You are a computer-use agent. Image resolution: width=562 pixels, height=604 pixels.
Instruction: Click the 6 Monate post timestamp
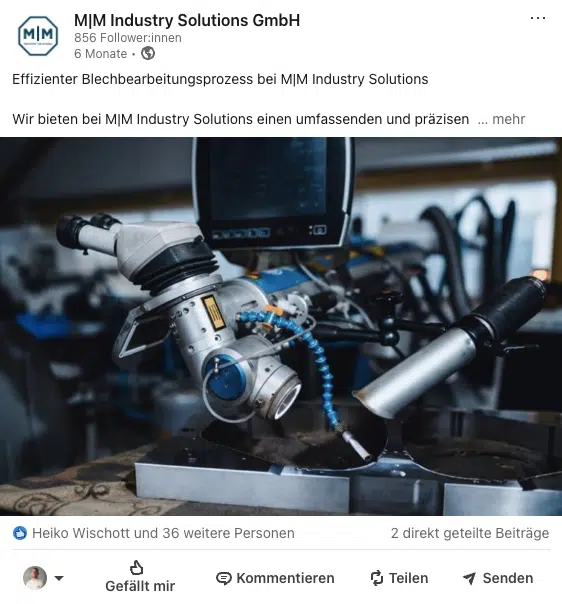[x=101, y=54]
